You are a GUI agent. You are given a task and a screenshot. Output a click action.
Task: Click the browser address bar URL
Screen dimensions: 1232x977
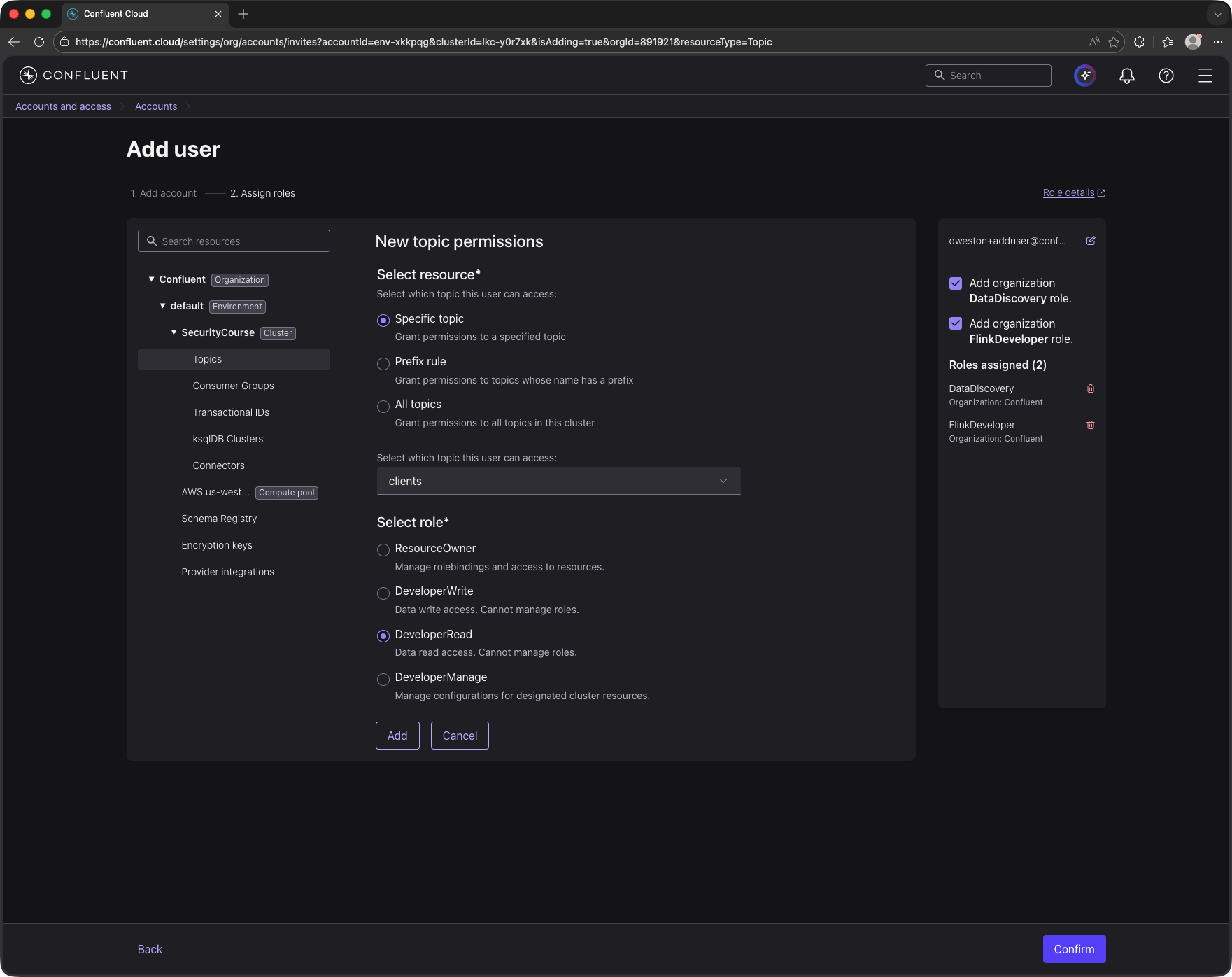(x=423, y=42)
